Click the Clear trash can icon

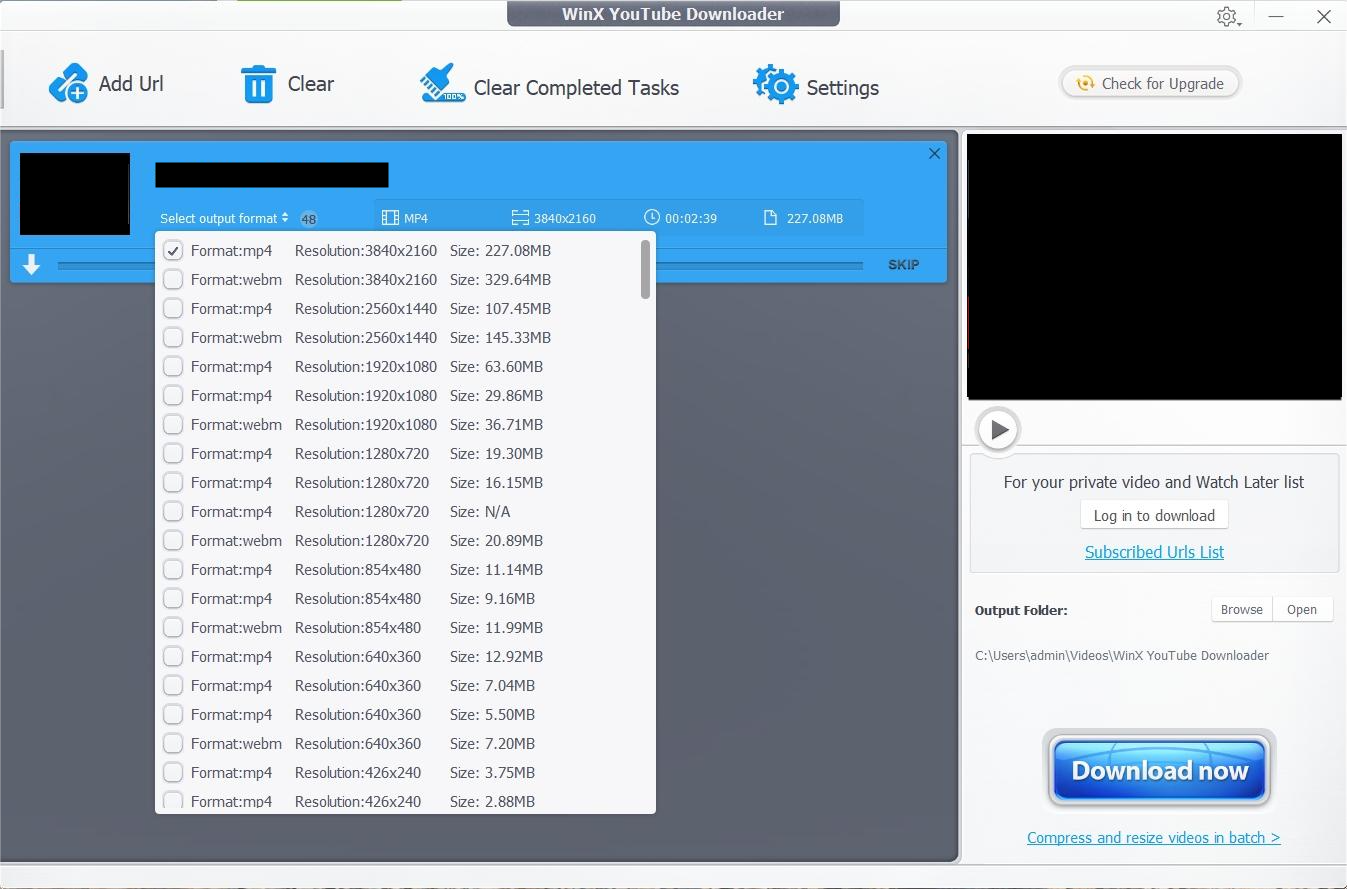pyautogui.click(x=258, y=84)
